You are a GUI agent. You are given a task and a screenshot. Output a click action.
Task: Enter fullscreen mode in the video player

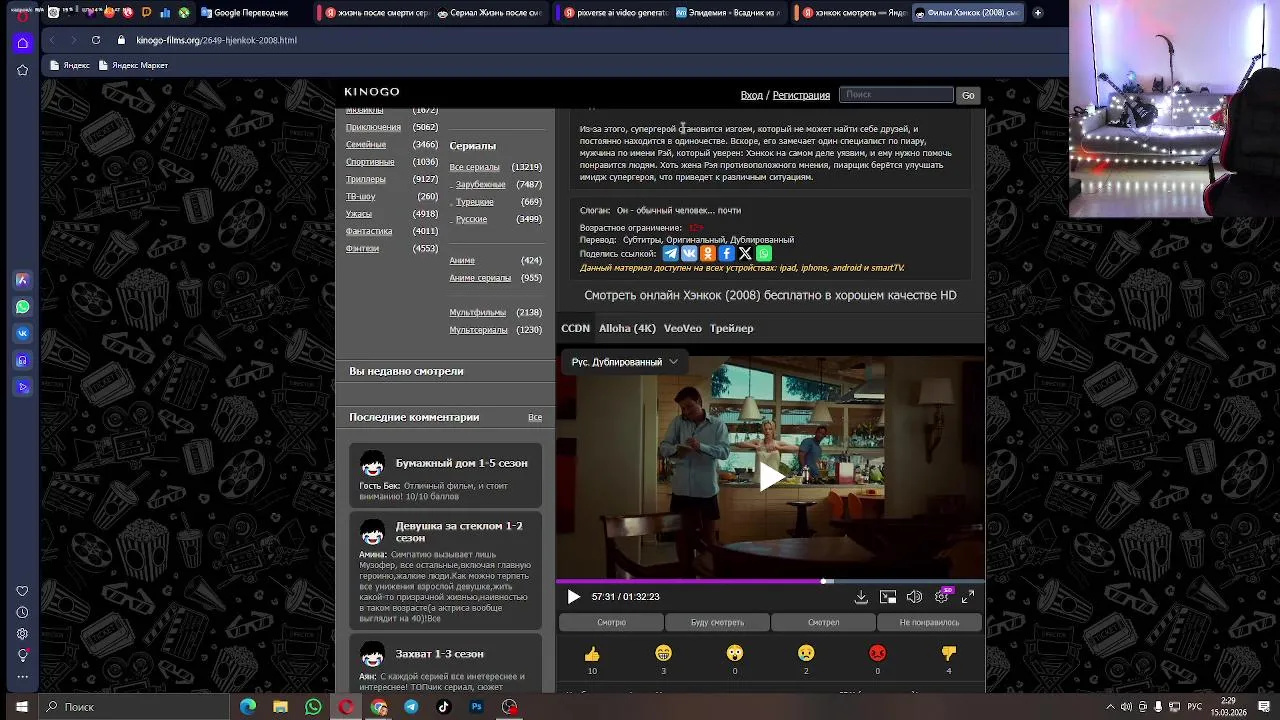coord(968,597)
